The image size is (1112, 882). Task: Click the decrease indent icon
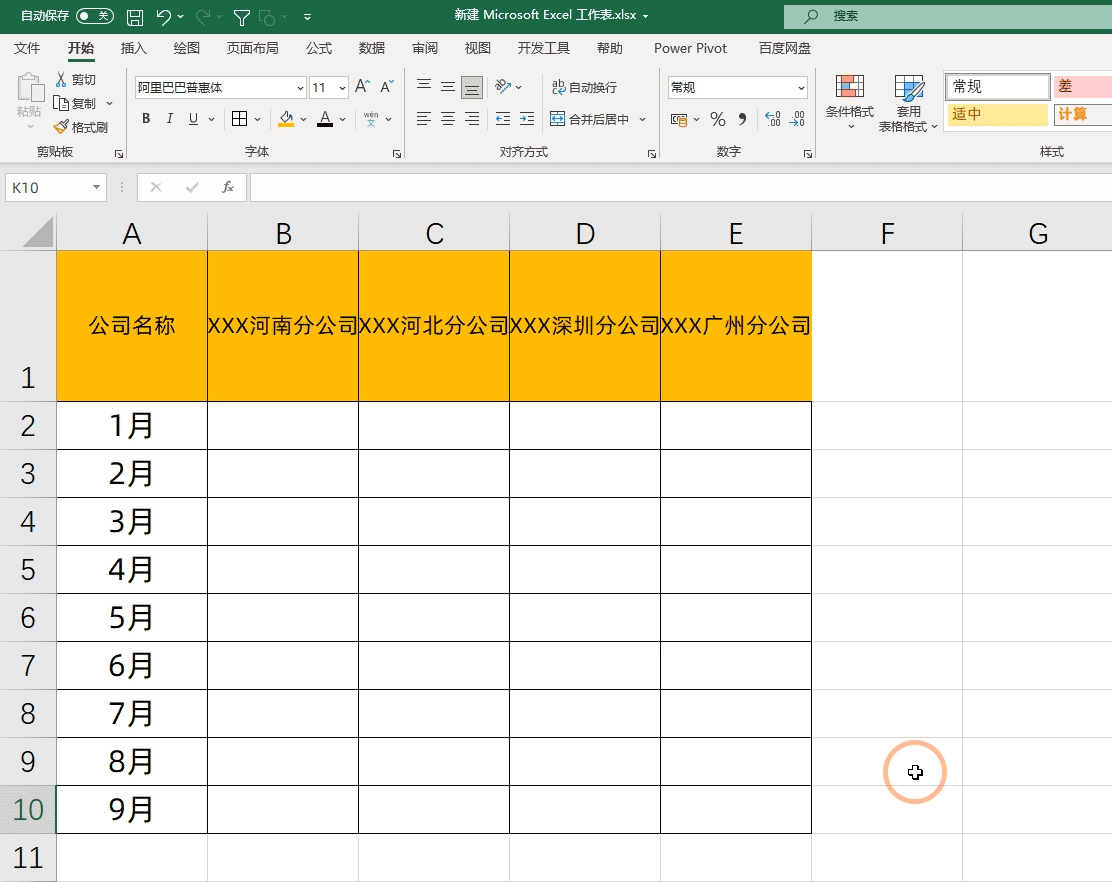[503, 118]
